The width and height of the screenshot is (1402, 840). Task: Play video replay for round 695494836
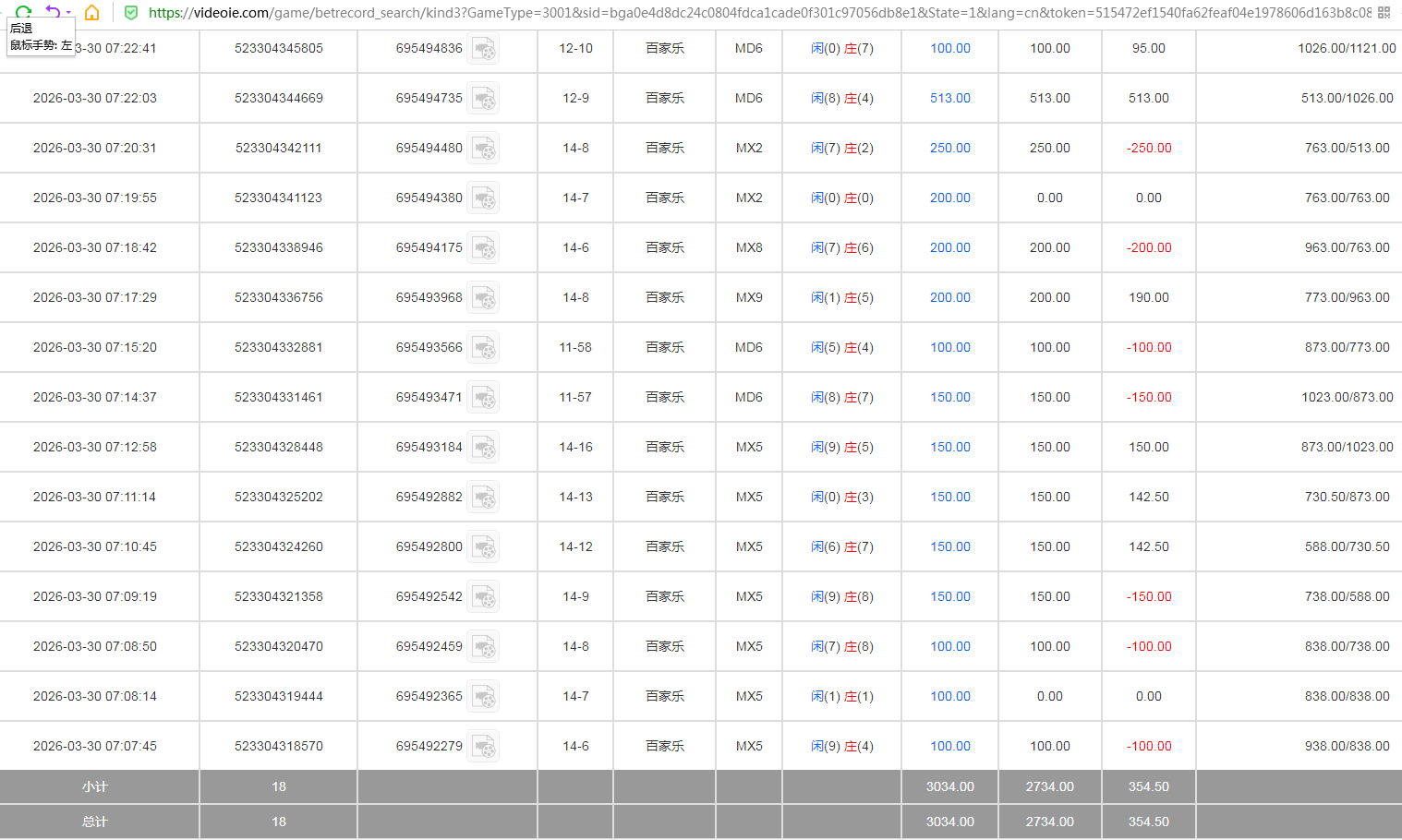[x=483, y=49]
